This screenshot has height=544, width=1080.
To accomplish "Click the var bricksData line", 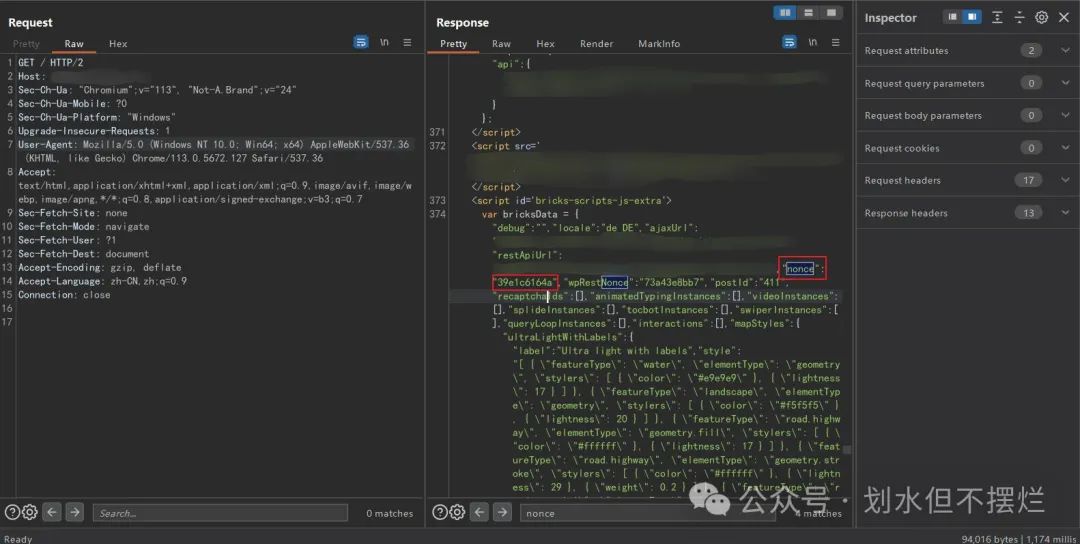I will coord(530,214).
